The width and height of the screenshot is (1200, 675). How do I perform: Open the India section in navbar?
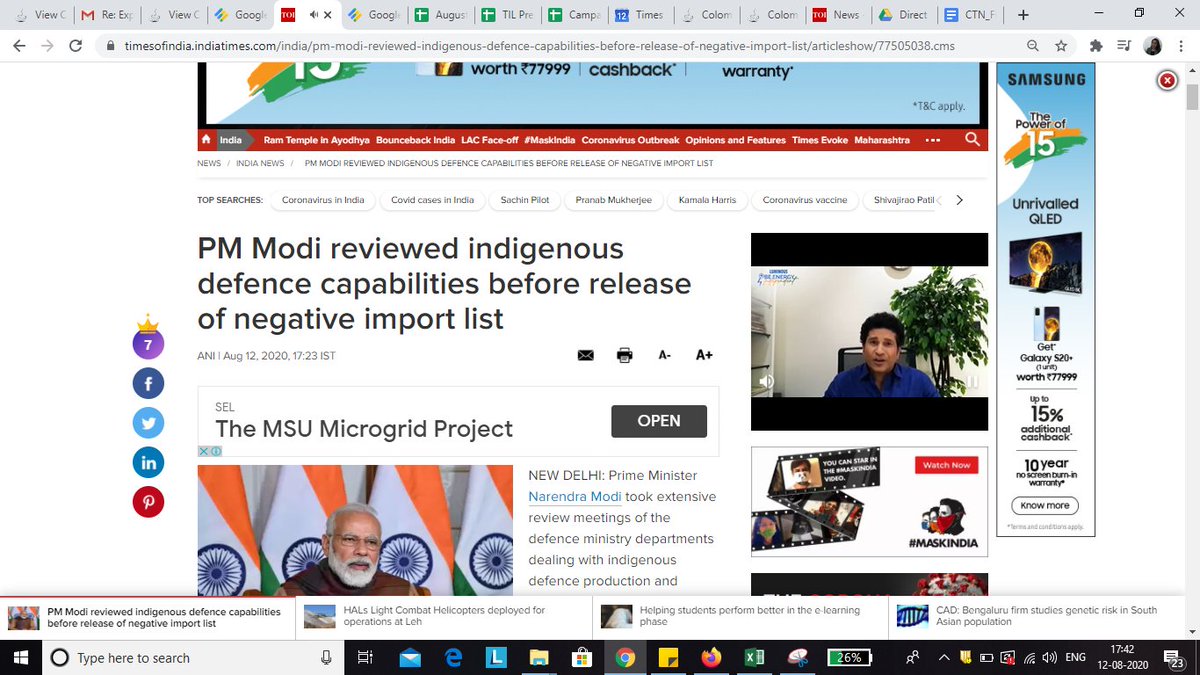coord(231,140)
